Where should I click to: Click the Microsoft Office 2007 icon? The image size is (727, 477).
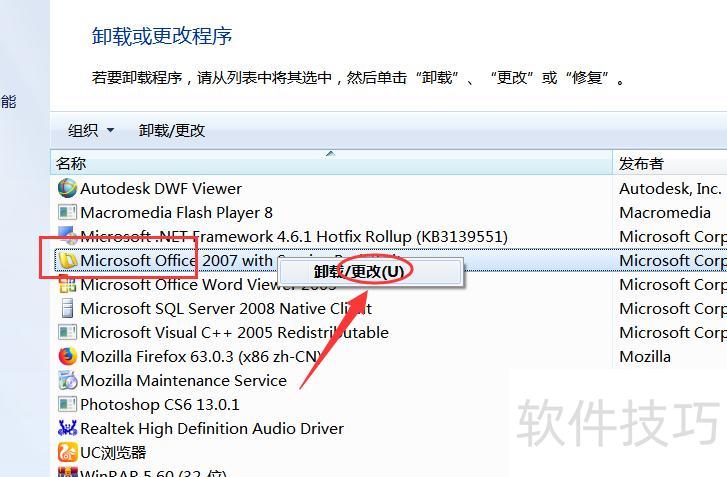(68, 261)
